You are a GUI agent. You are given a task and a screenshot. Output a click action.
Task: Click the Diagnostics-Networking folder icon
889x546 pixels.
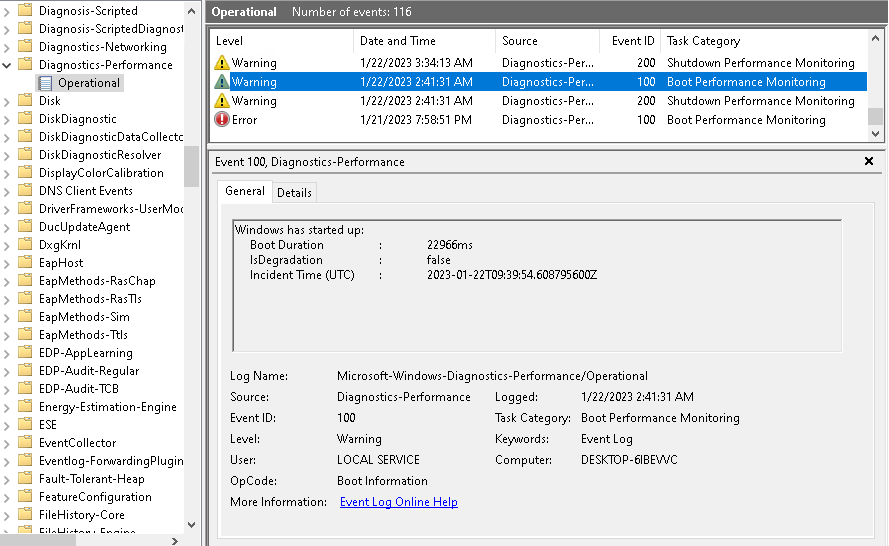pos(25,46)
